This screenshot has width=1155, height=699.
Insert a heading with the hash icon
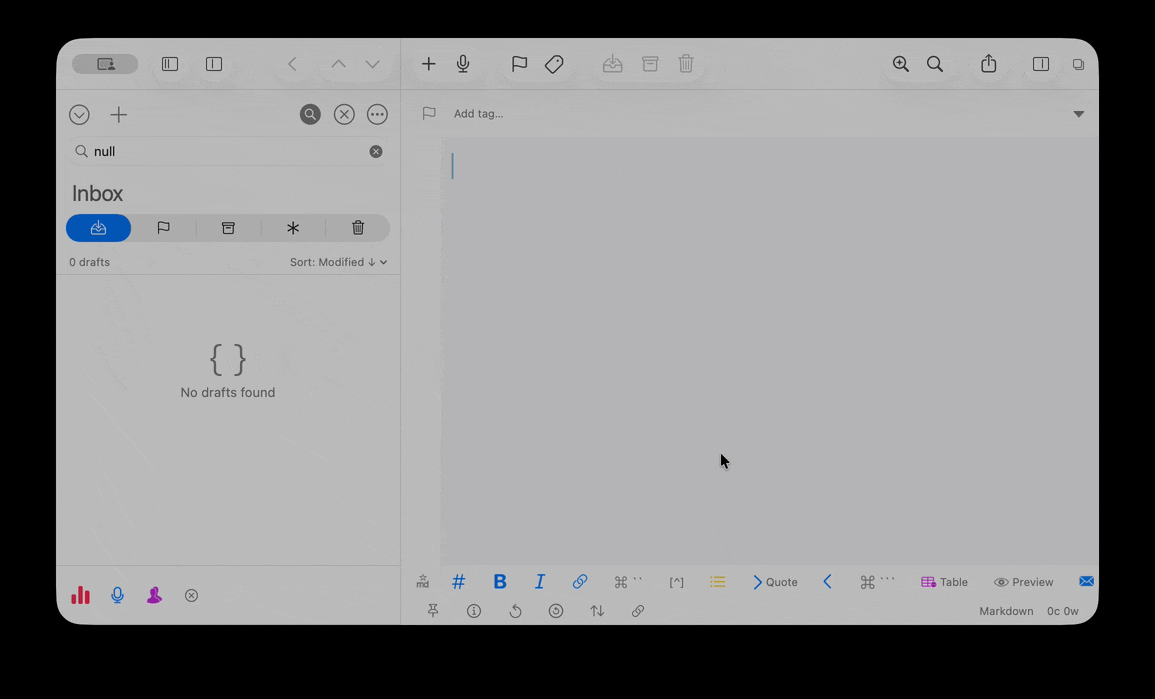(x=458, y=582)
